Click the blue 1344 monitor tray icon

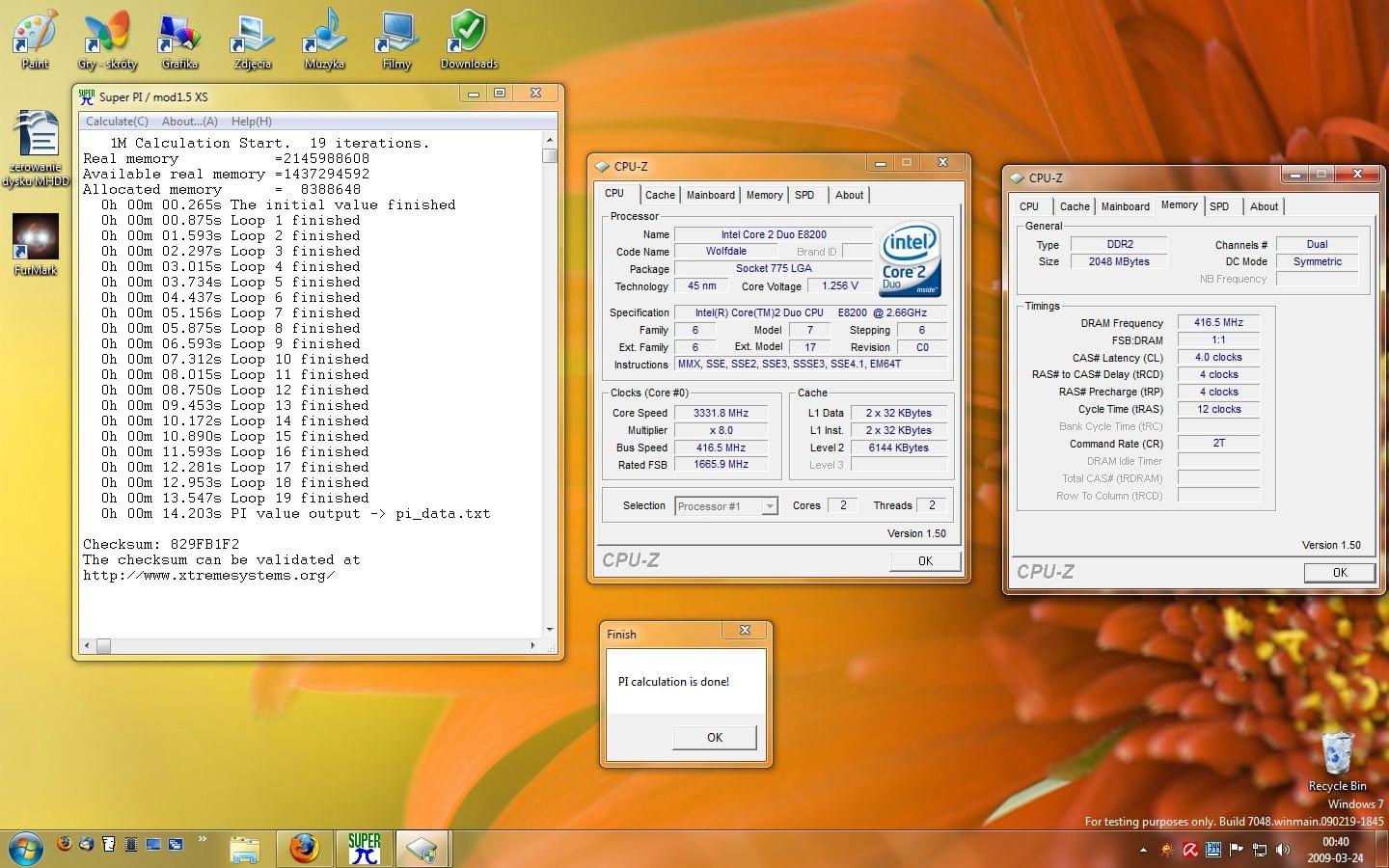[1213, 850]
